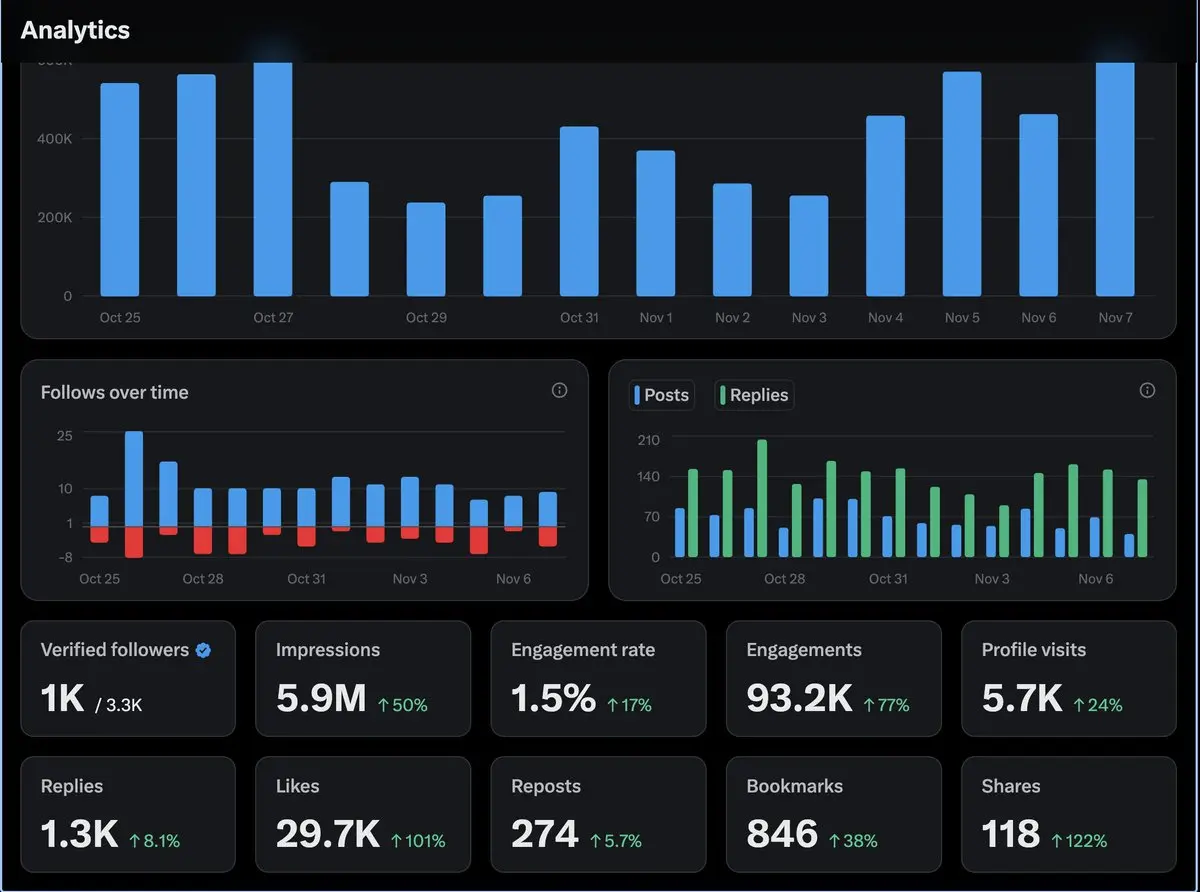Open the Engagement rate card
The width and height of the screenshot is (1200, 892).
(x=598, y=679)
